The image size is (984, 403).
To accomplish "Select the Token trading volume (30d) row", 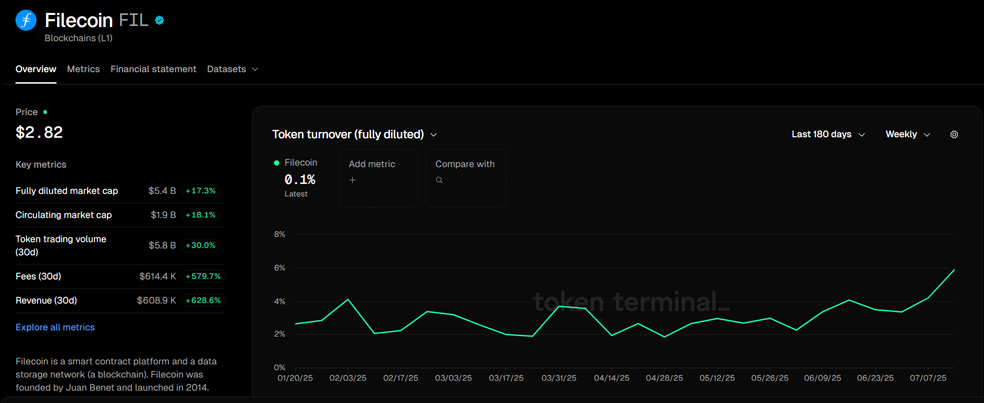I will pos(120,245).
